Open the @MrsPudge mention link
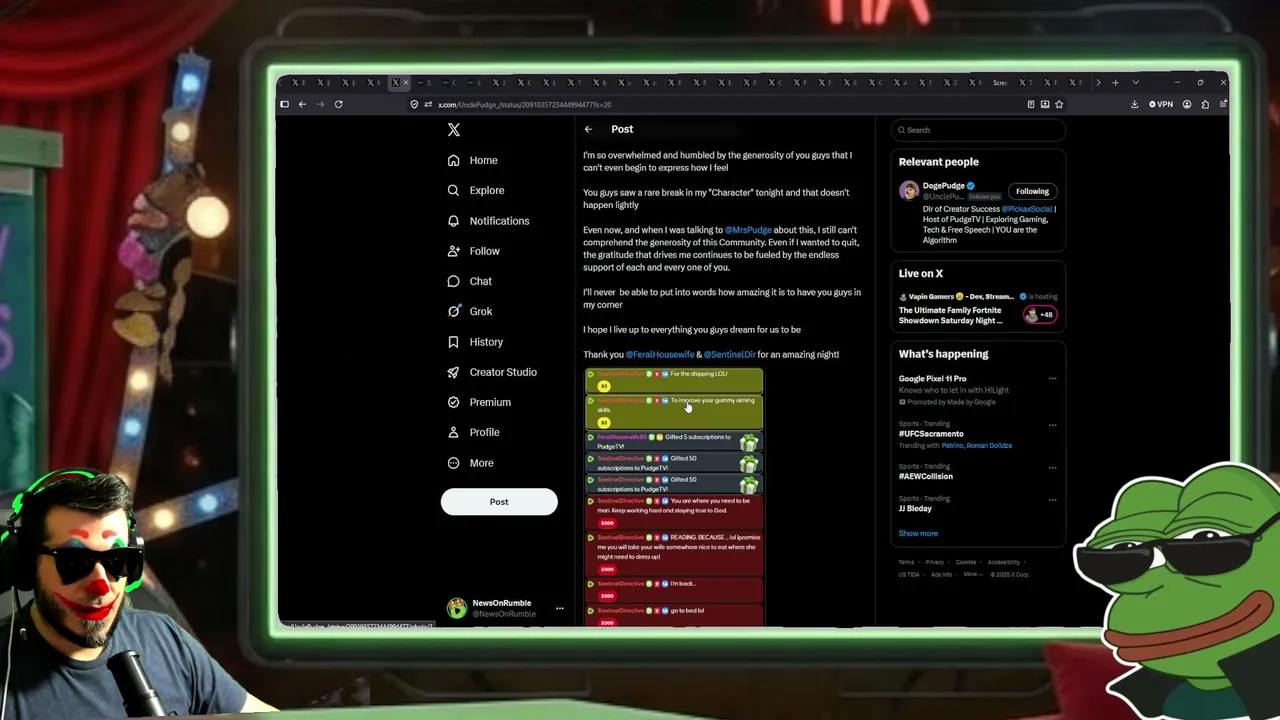Screen dimensions: 1280x720 coord(748,230)
